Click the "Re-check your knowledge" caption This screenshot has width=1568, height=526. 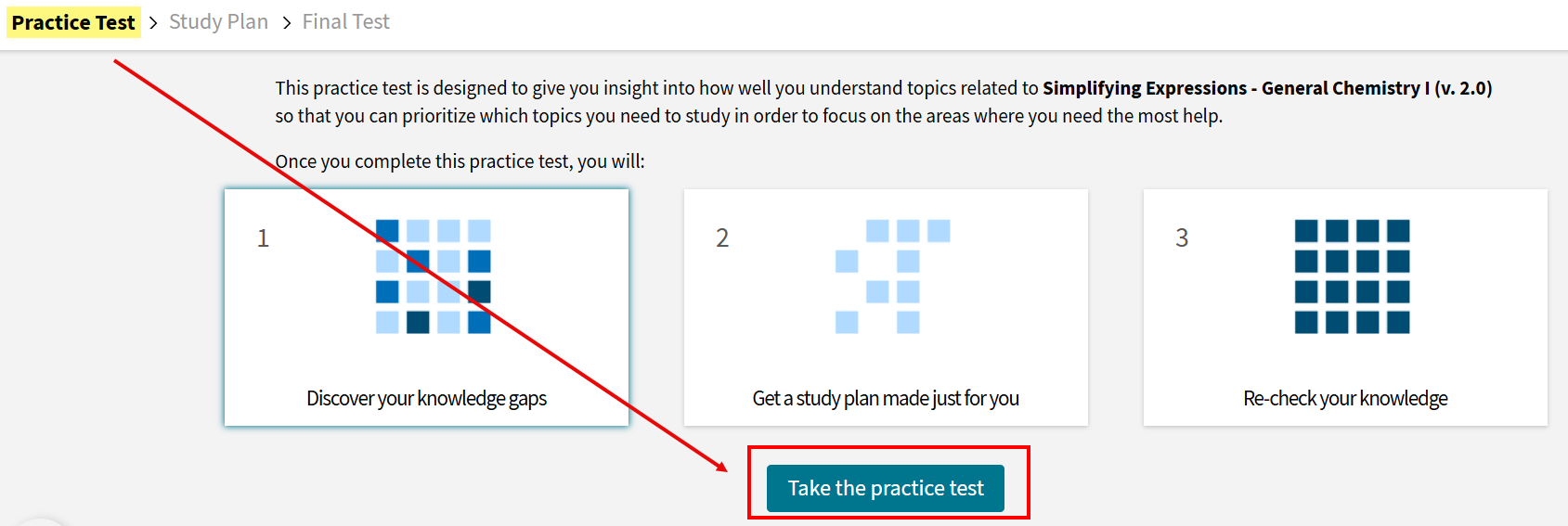[x=1345, y=398]
